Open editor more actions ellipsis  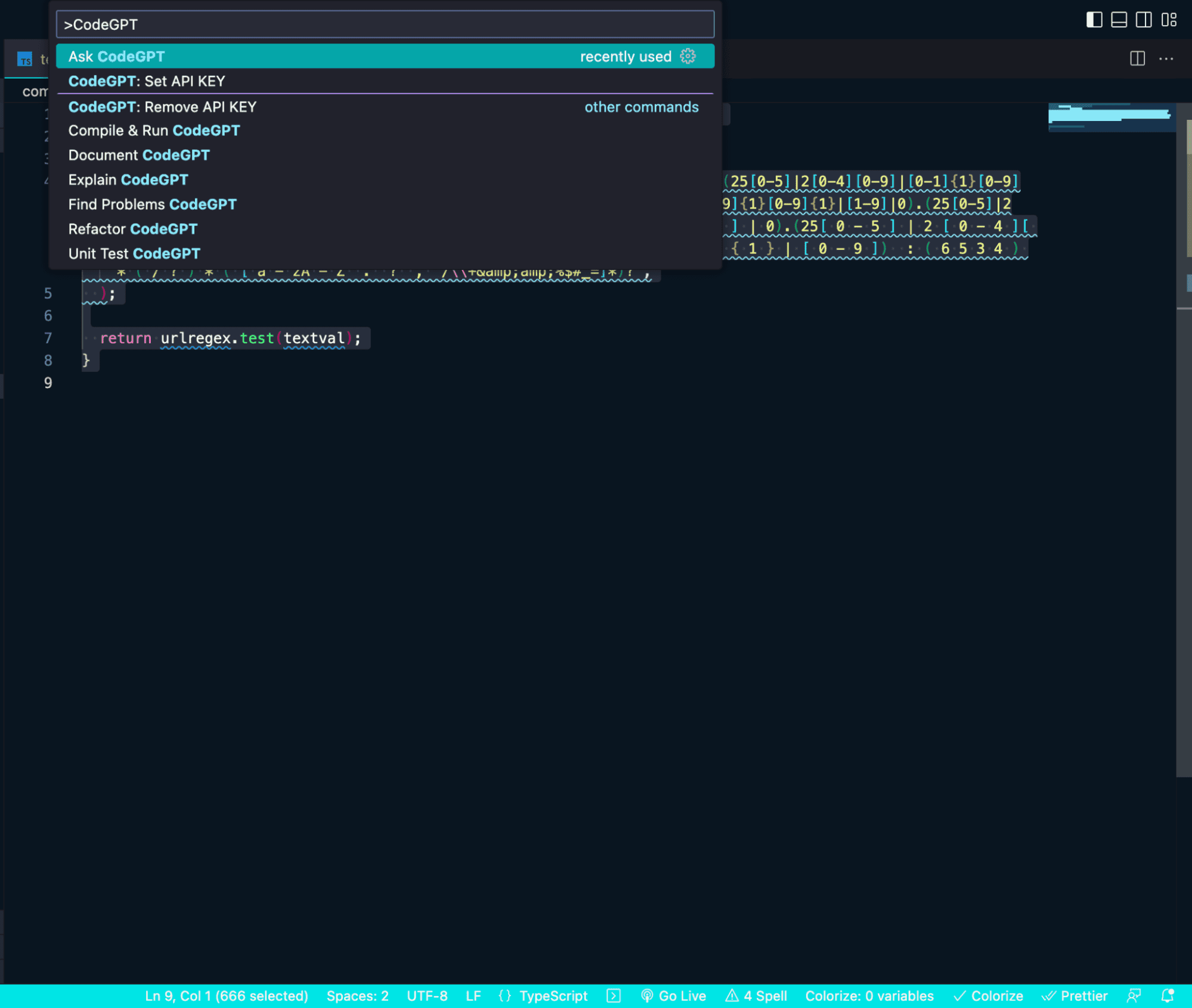[1166, 58]
